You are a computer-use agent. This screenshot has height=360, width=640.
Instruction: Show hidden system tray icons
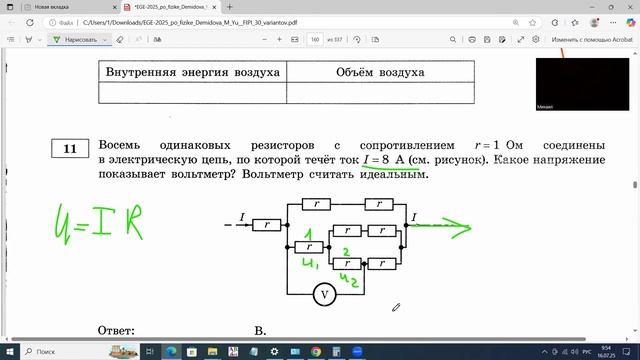tap(544, 351)
